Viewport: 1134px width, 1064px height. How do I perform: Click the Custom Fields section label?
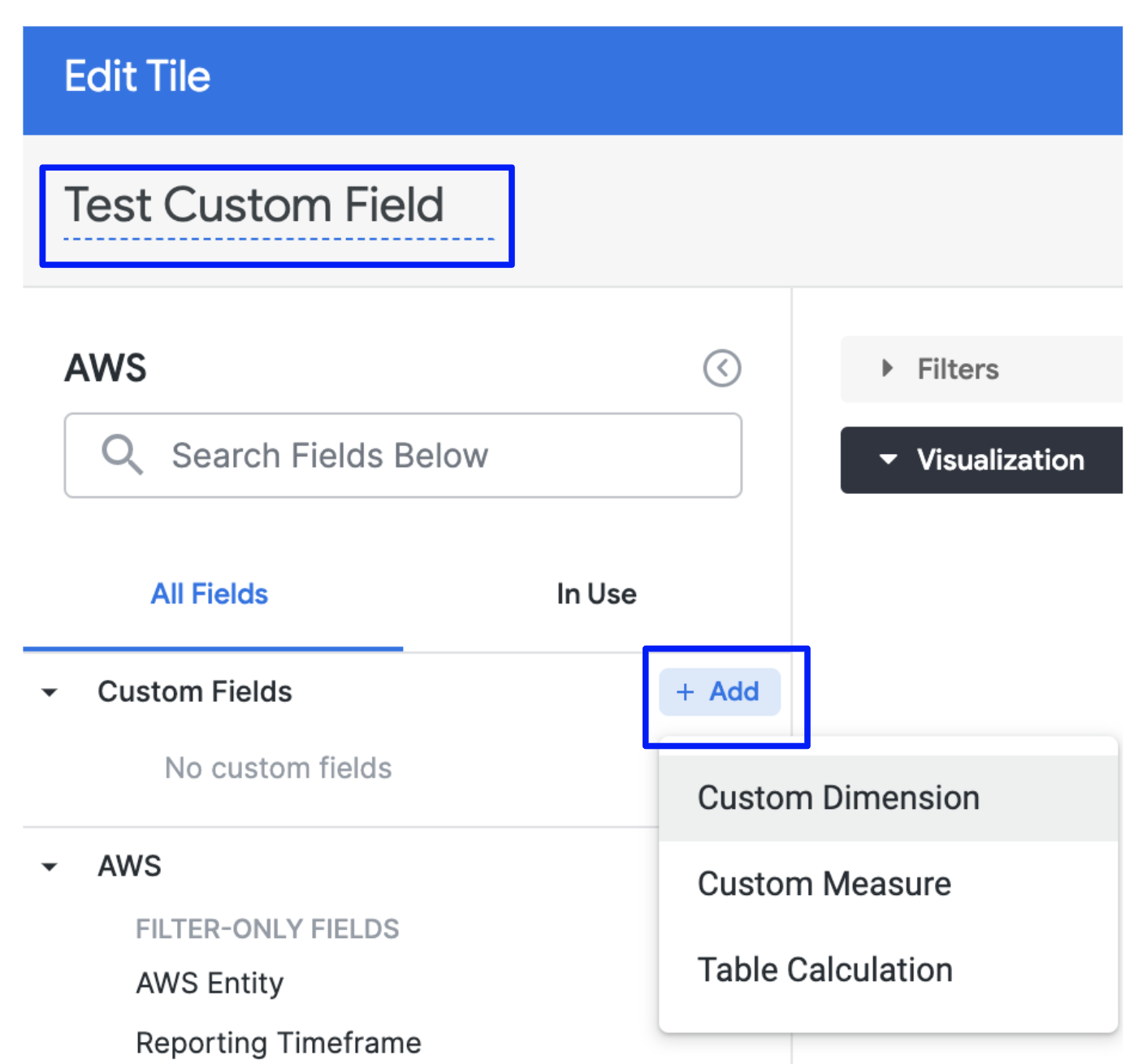194,692
